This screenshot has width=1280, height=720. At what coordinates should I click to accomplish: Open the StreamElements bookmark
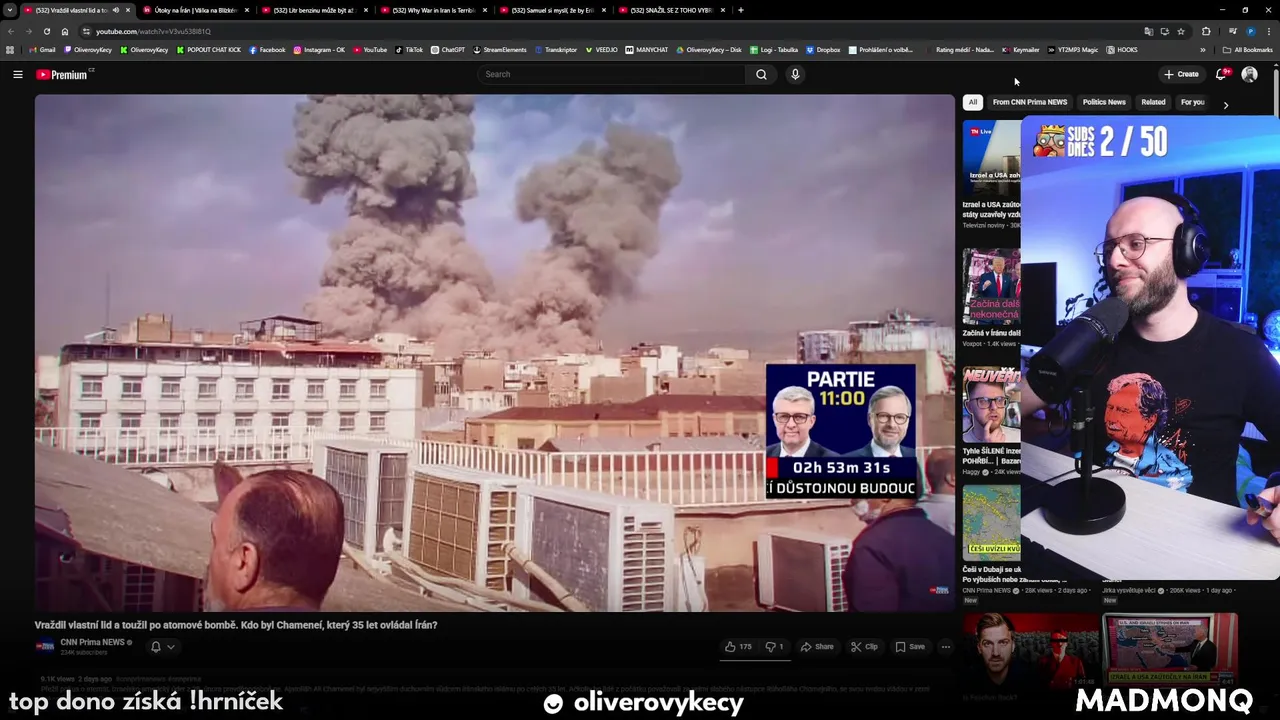[x=500, y=50]
